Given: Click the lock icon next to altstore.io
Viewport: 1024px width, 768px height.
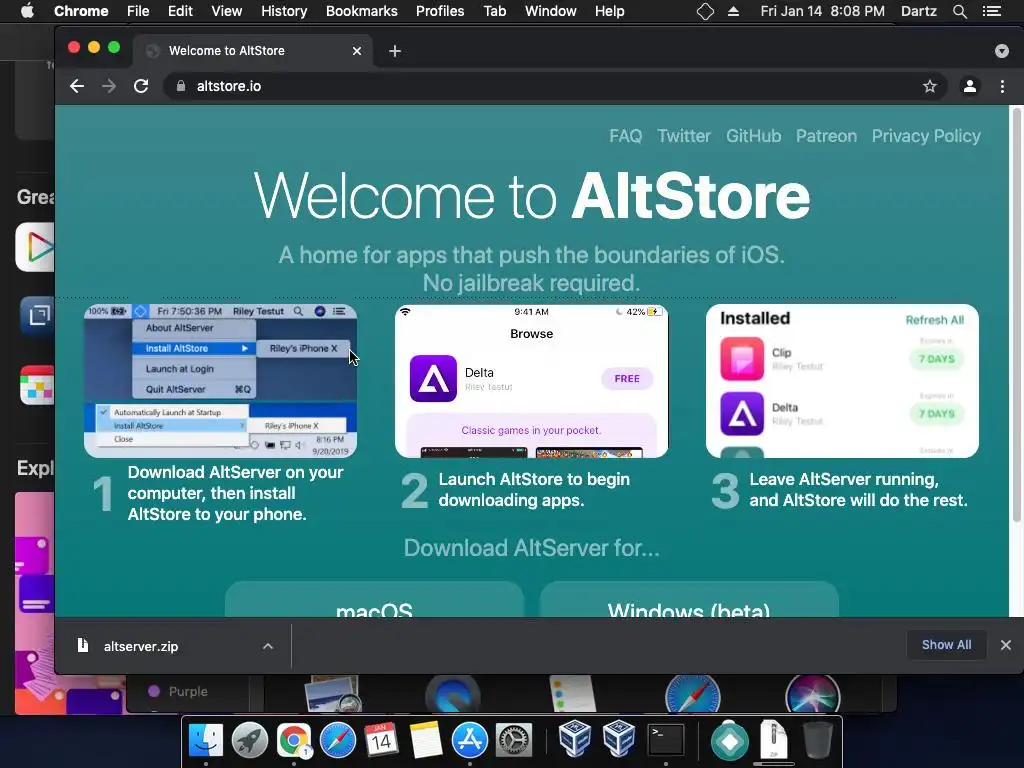Looking at the screenshot, I should (x=181, y=86).
